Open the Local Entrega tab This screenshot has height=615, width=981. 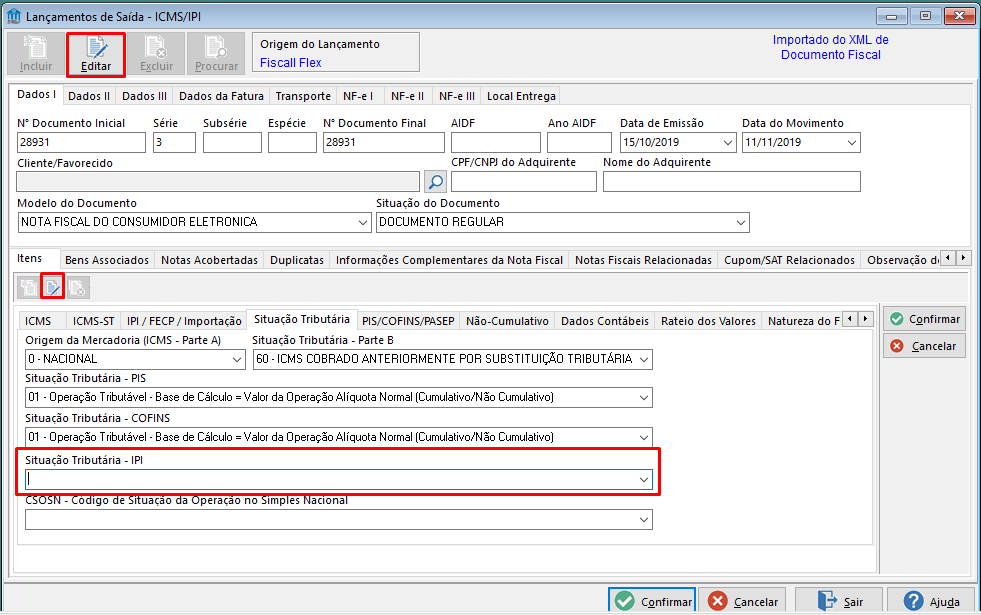(x=521, y=96)
